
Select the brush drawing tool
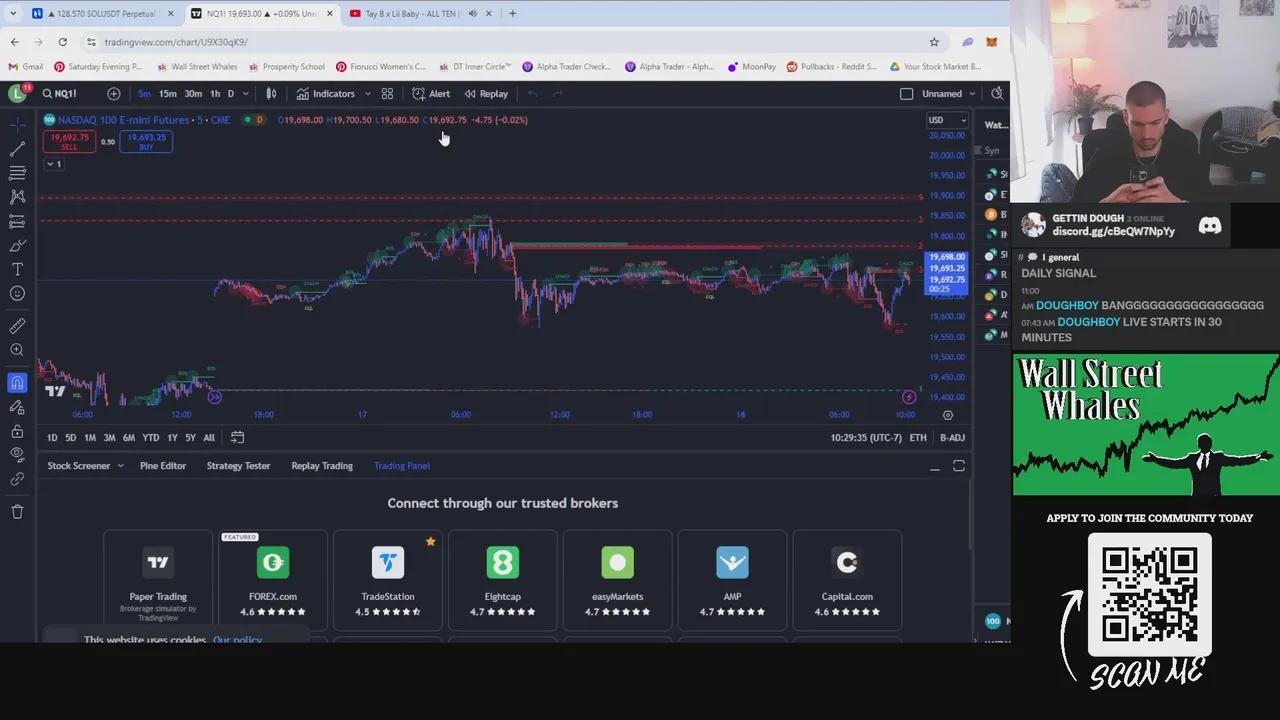click(x=17, y=245)
